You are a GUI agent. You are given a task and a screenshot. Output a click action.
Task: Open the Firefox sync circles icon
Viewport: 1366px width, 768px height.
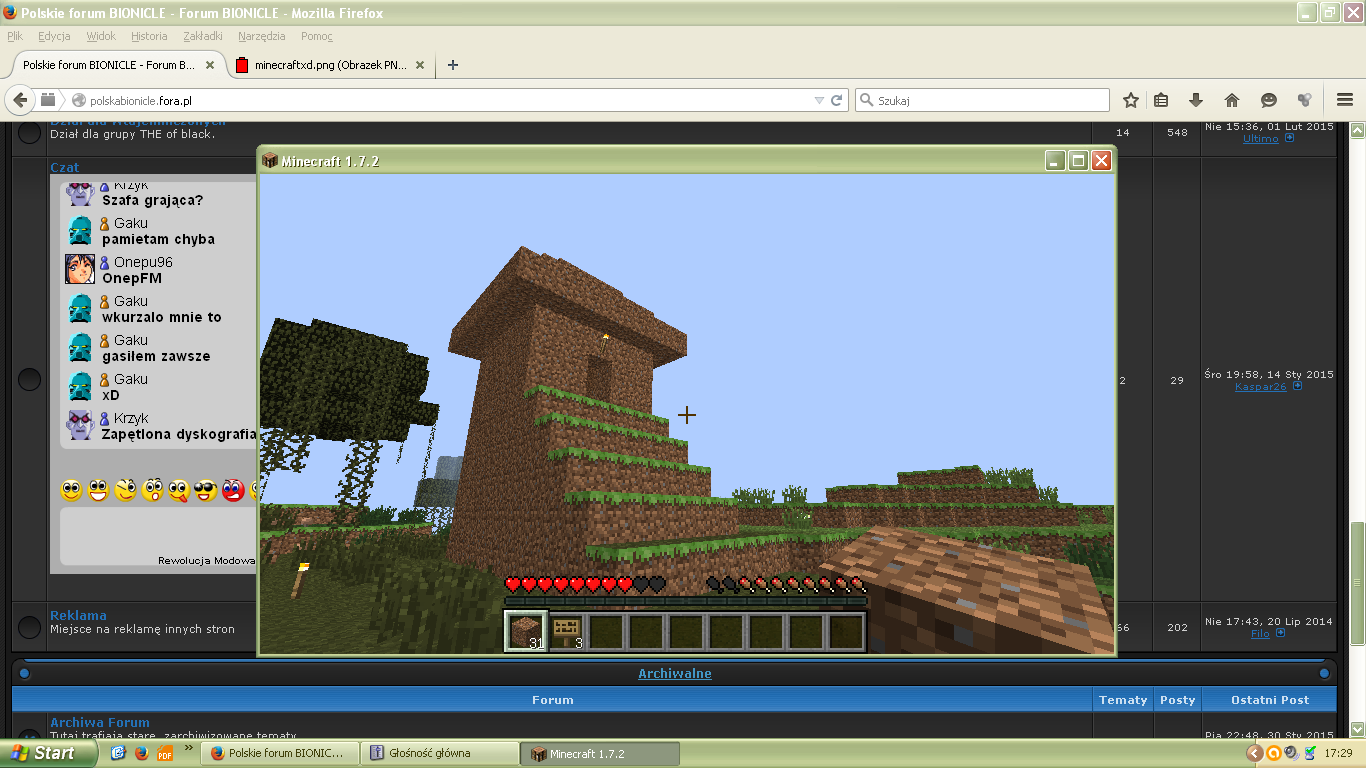coord(1303,100)
